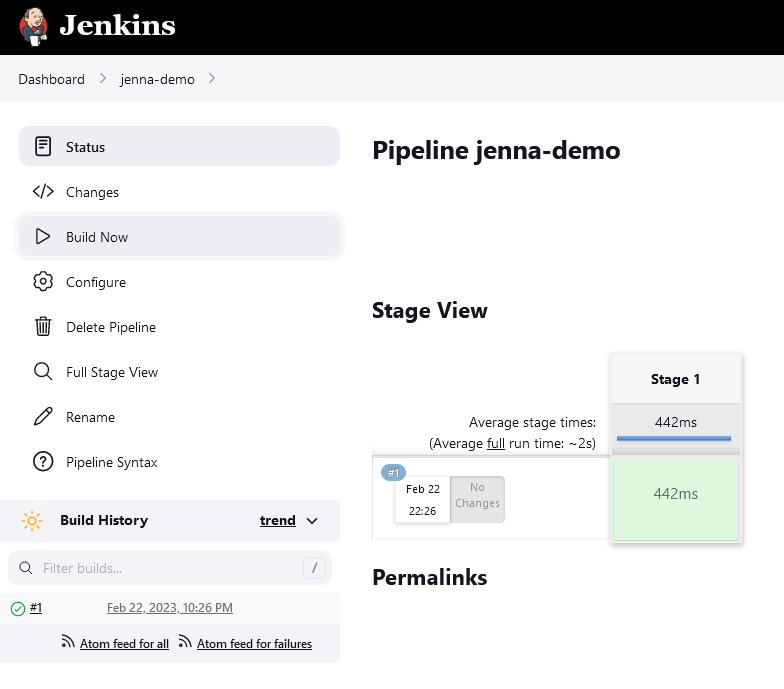The image size is (784, 689).
Task: Open build #1 link in history
Action: pyautogui.click(x=36, y=608)
